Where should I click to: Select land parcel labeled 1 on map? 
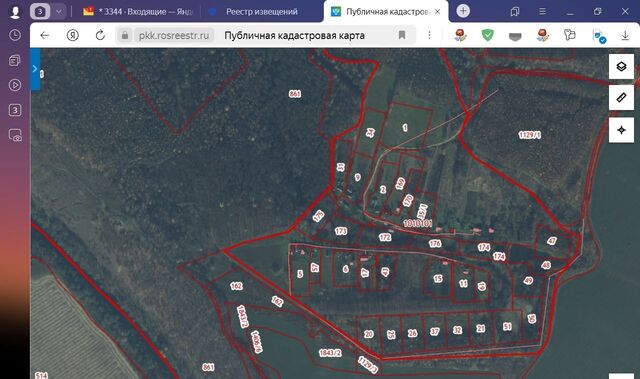click(405, 128)
